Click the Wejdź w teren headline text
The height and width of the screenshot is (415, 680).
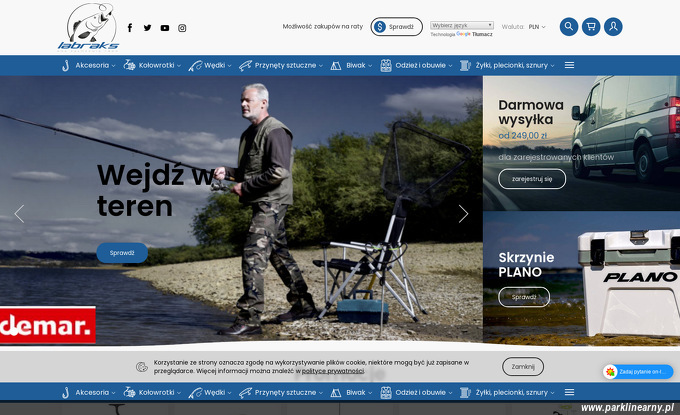tap(155, 190)
